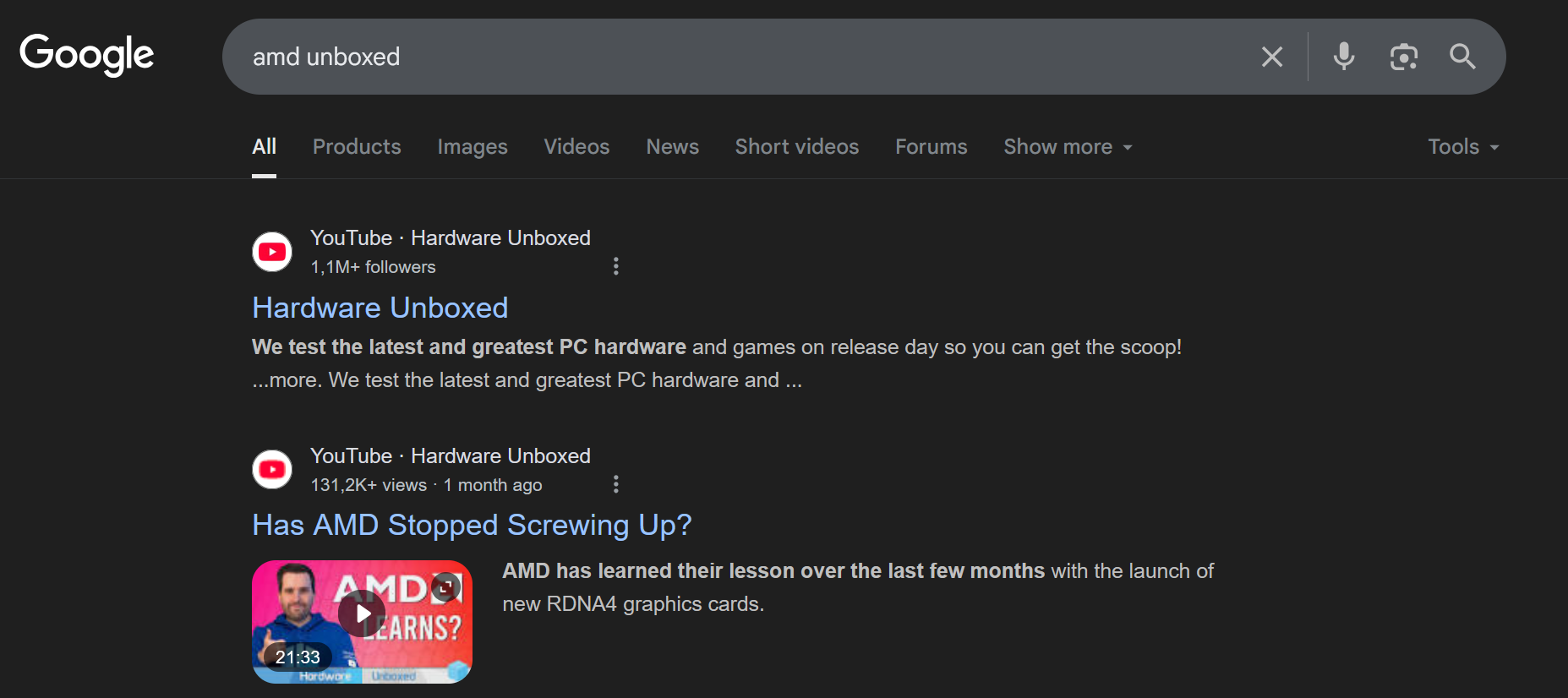
Task: Click '131,2K+ views · 1 month ago' text
Action: [426, 485]
